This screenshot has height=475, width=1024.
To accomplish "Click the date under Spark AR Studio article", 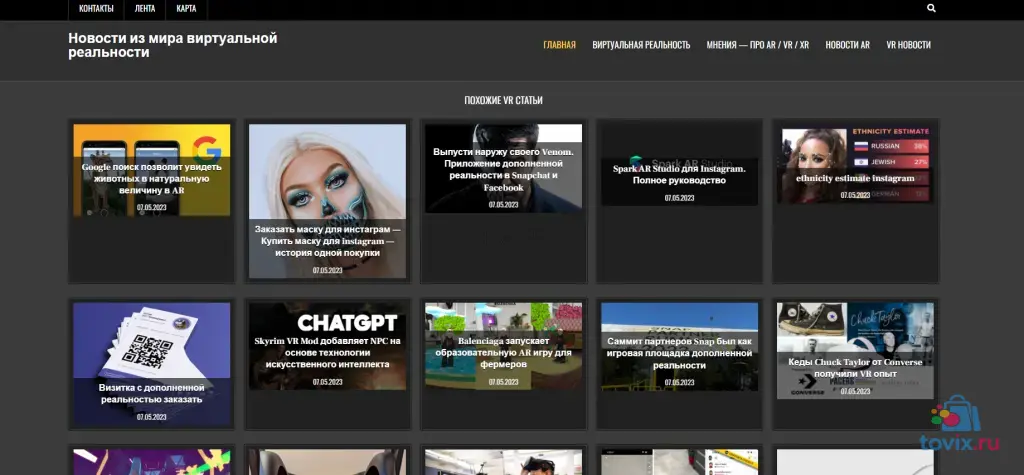I will tap(679, 197).
